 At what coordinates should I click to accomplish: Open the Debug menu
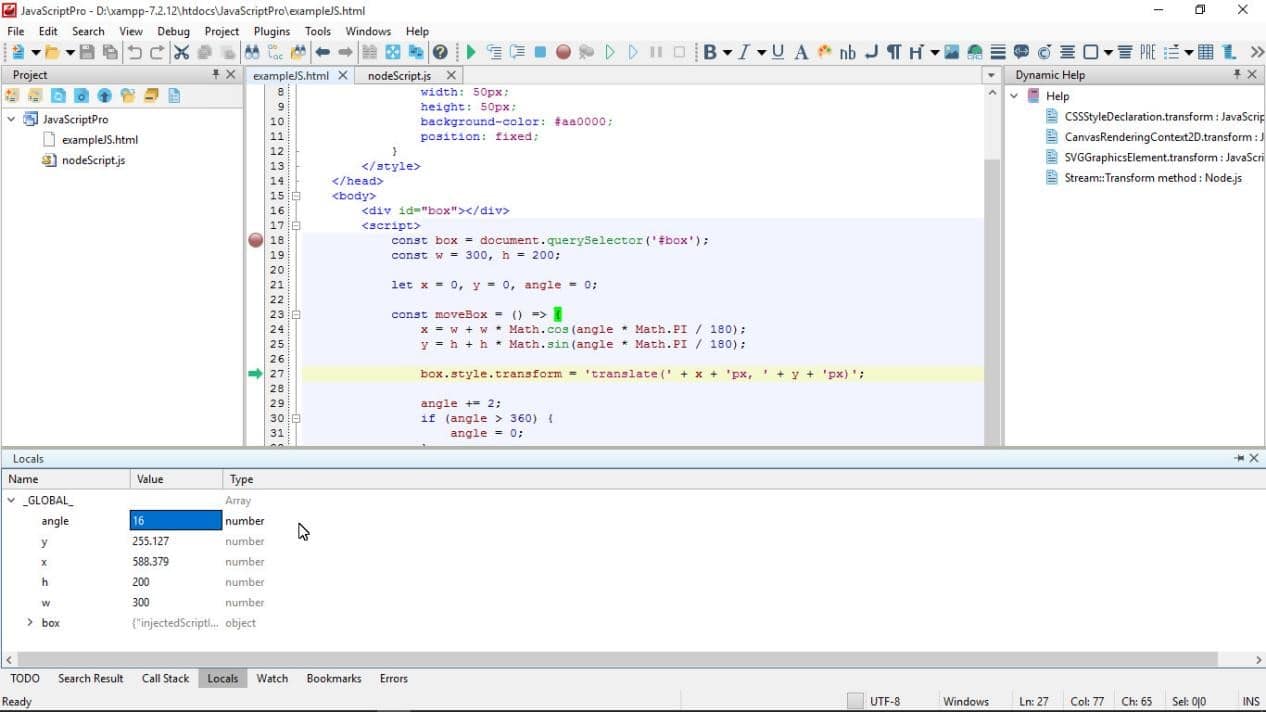pyautogui.click(x=173, y=31)
